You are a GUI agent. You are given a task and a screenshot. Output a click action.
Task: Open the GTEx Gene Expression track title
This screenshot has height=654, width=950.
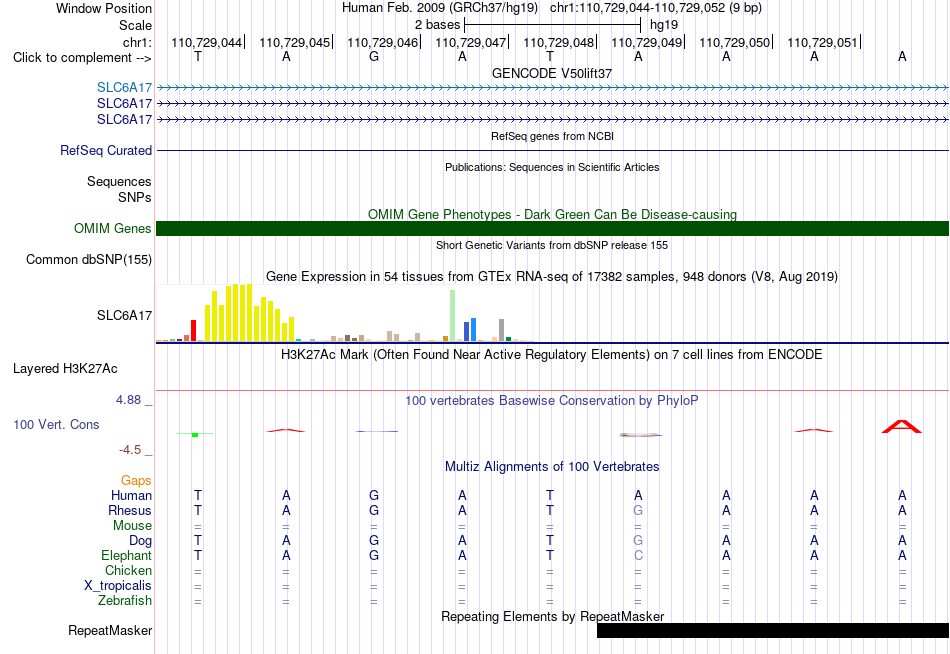(x=552, y=277)
